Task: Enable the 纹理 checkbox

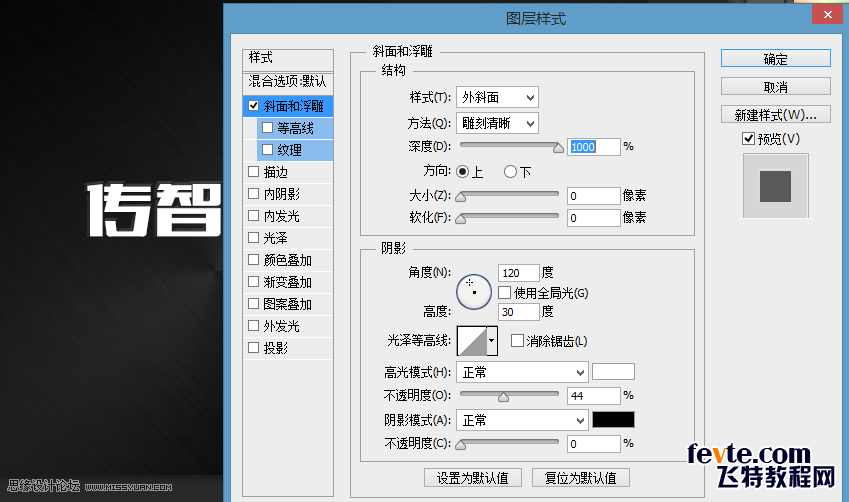Action: [267, 149]
